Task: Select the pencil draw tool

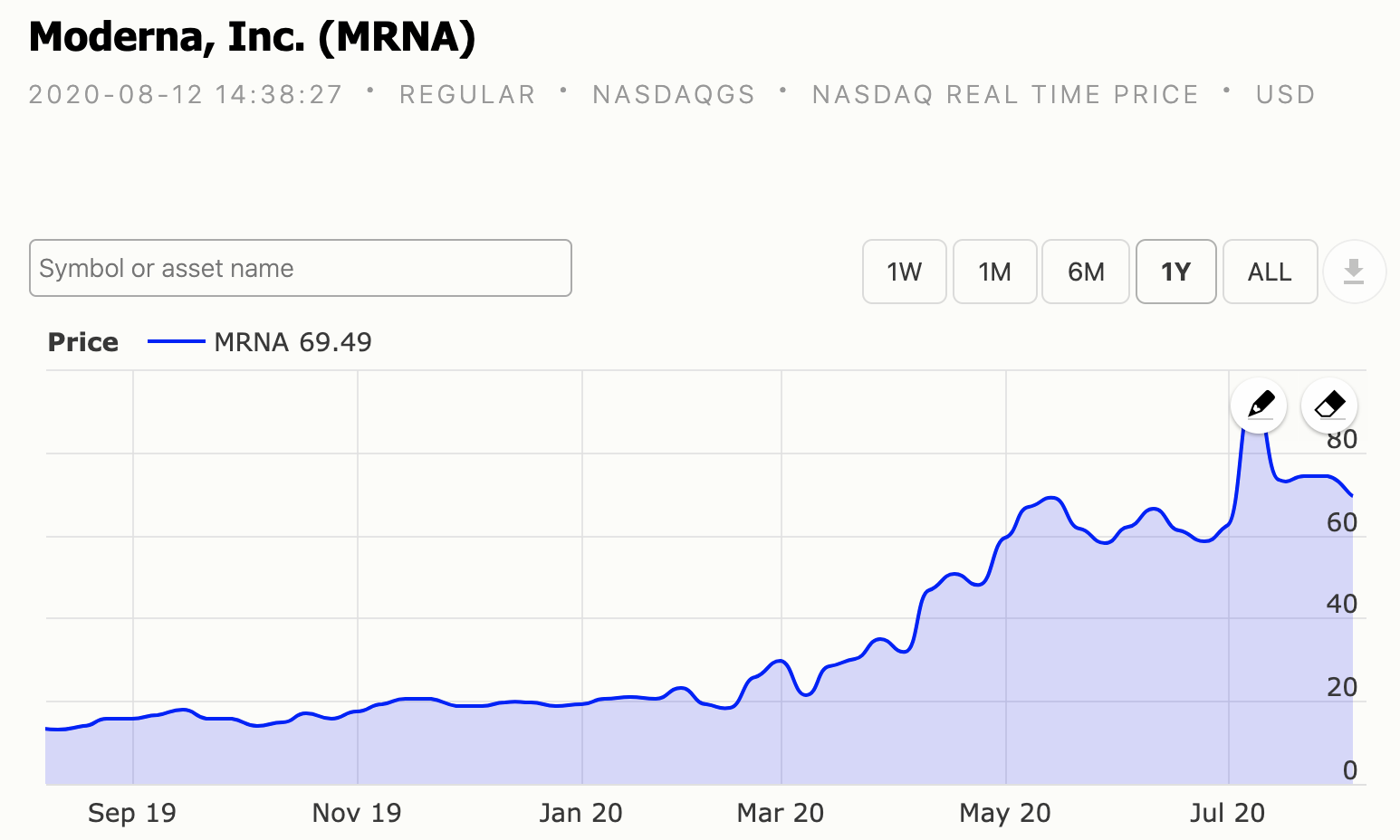Action: click(1259, 405)
